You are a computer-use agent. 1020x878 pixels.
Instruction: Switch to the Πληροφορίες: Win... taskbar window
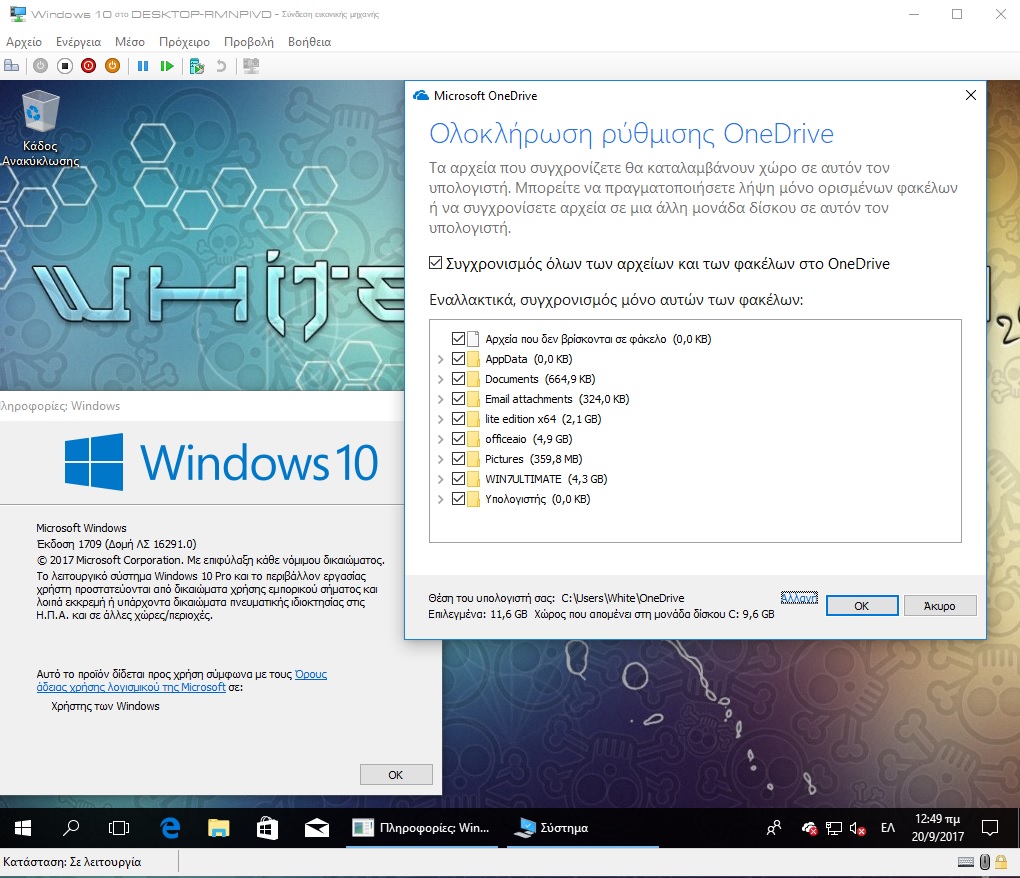[422, 828]
